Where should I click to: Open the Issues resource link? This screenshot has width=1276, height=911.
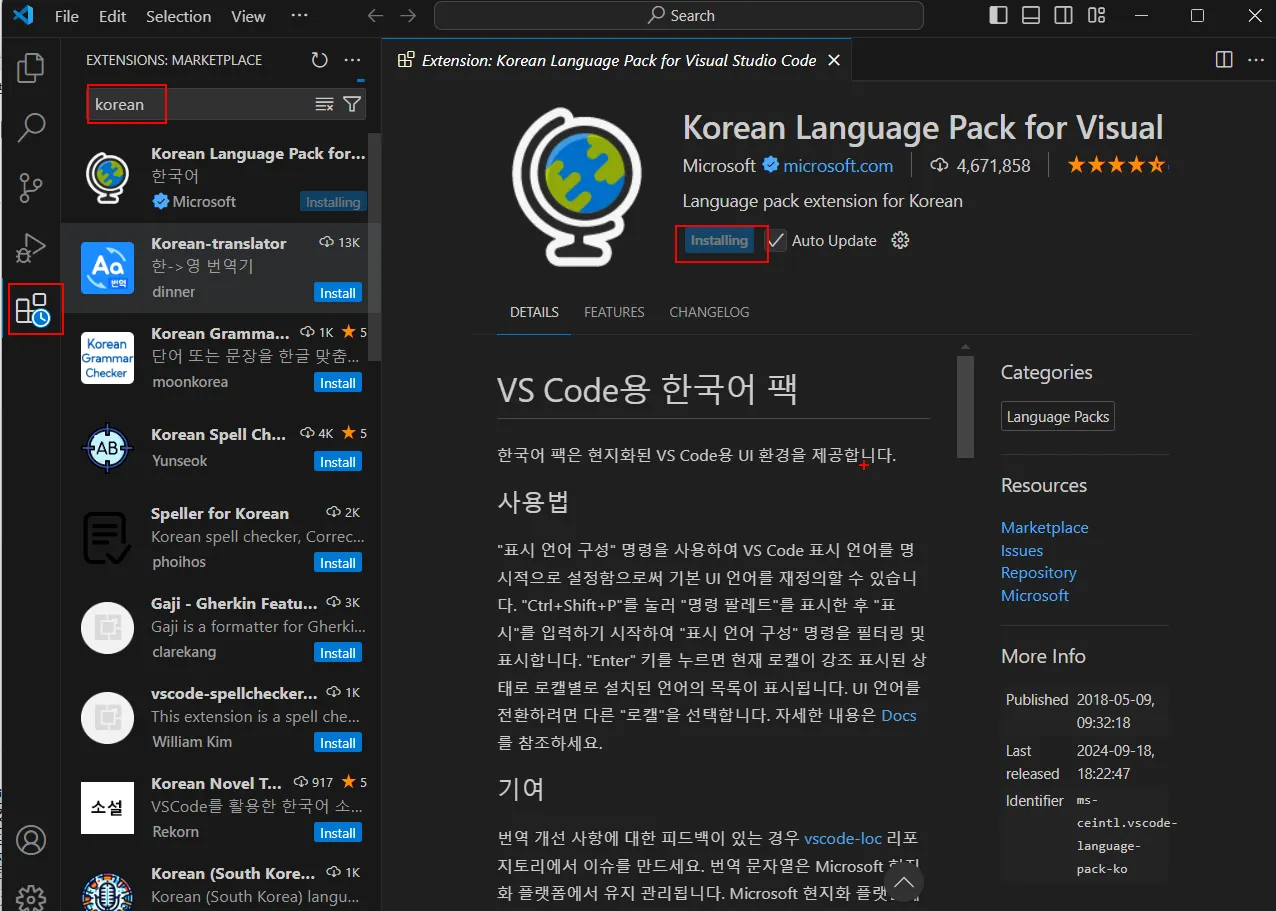coord(1022,551)
